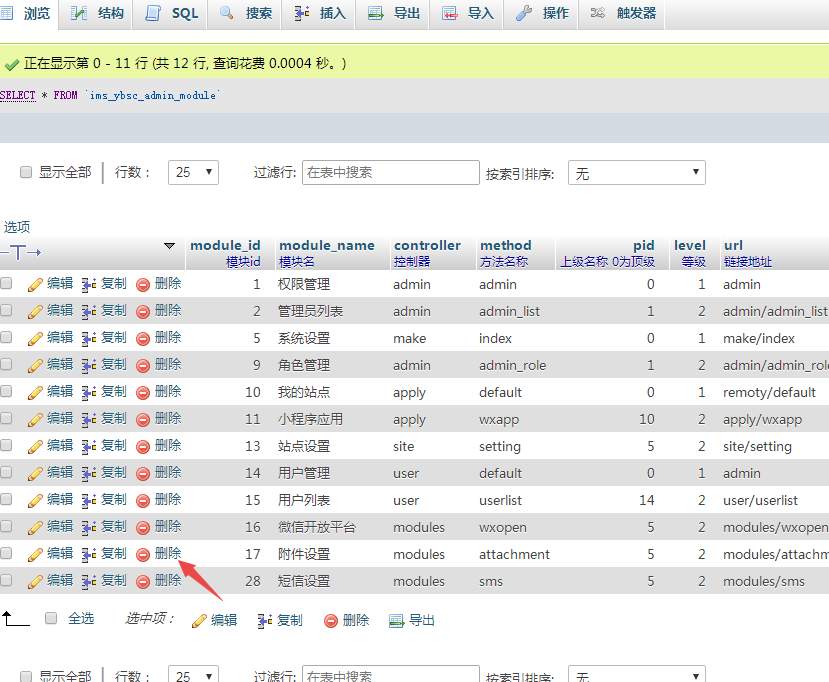This screenshot has height=682, width=829.
Task: Tick checkbox for row 用户列表
Action: tap(6, 499)
